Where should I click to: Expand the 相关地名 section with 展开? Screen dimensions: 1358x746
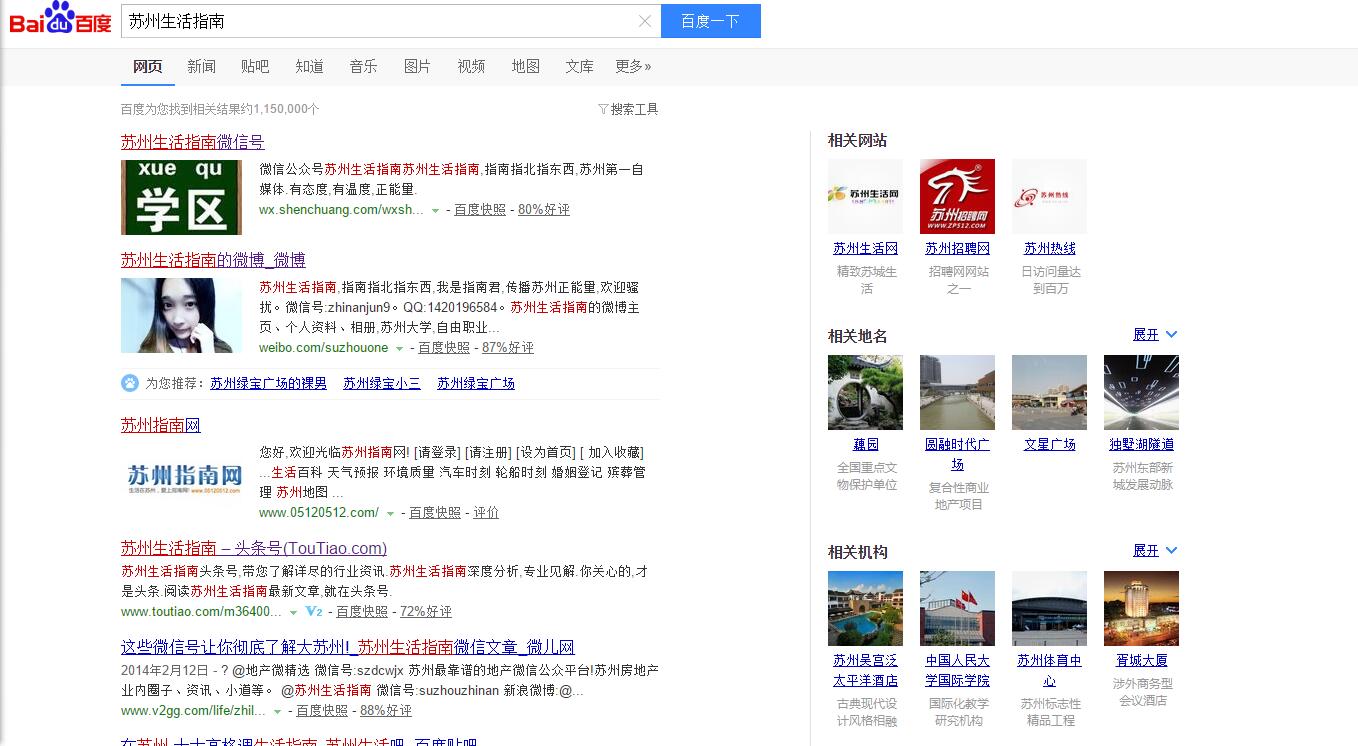pyautogui.click(x=1155, y=334)
